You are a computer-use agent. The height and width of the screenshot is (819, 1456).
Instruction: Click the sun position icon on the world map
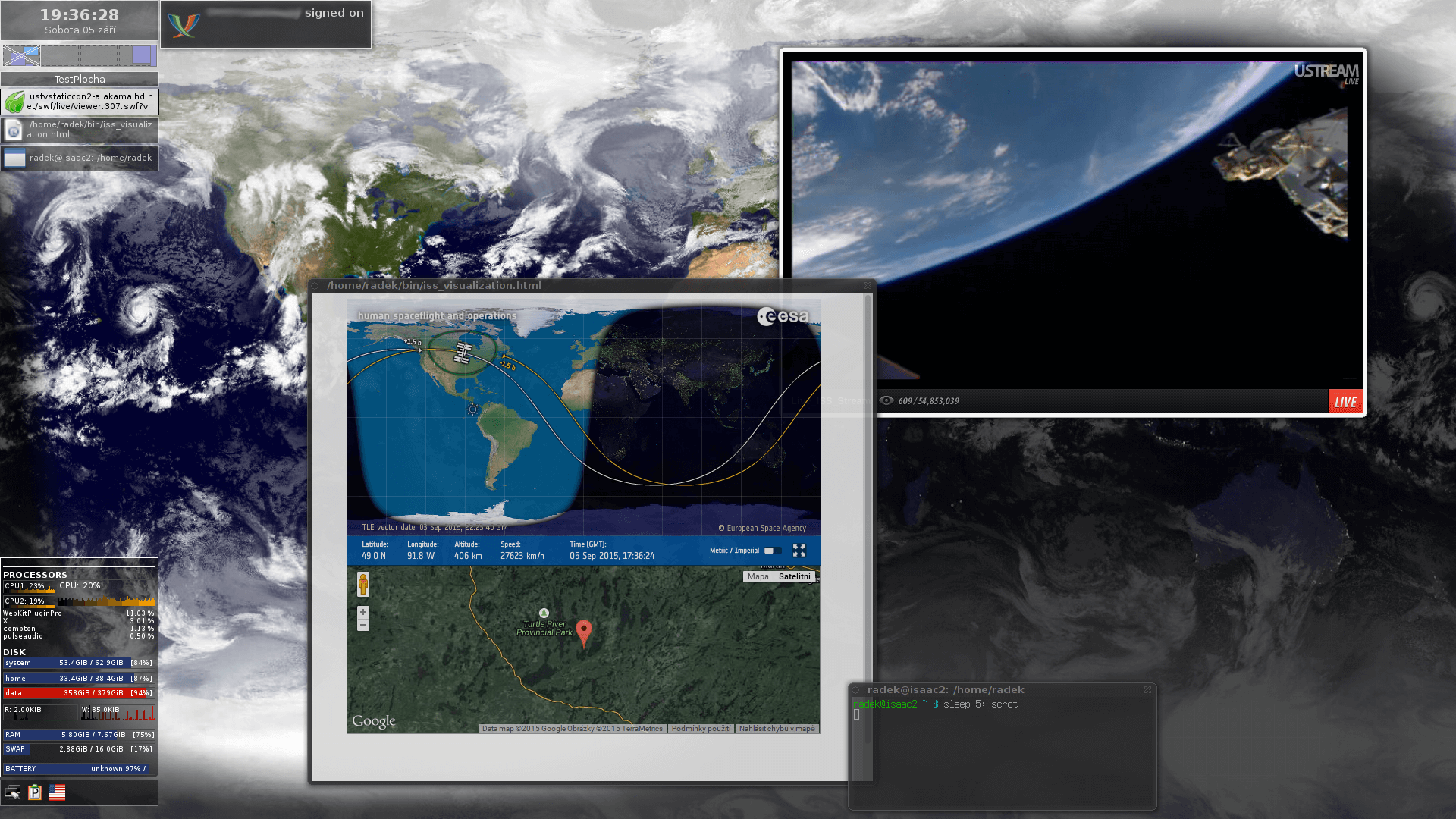coord(473,409)
